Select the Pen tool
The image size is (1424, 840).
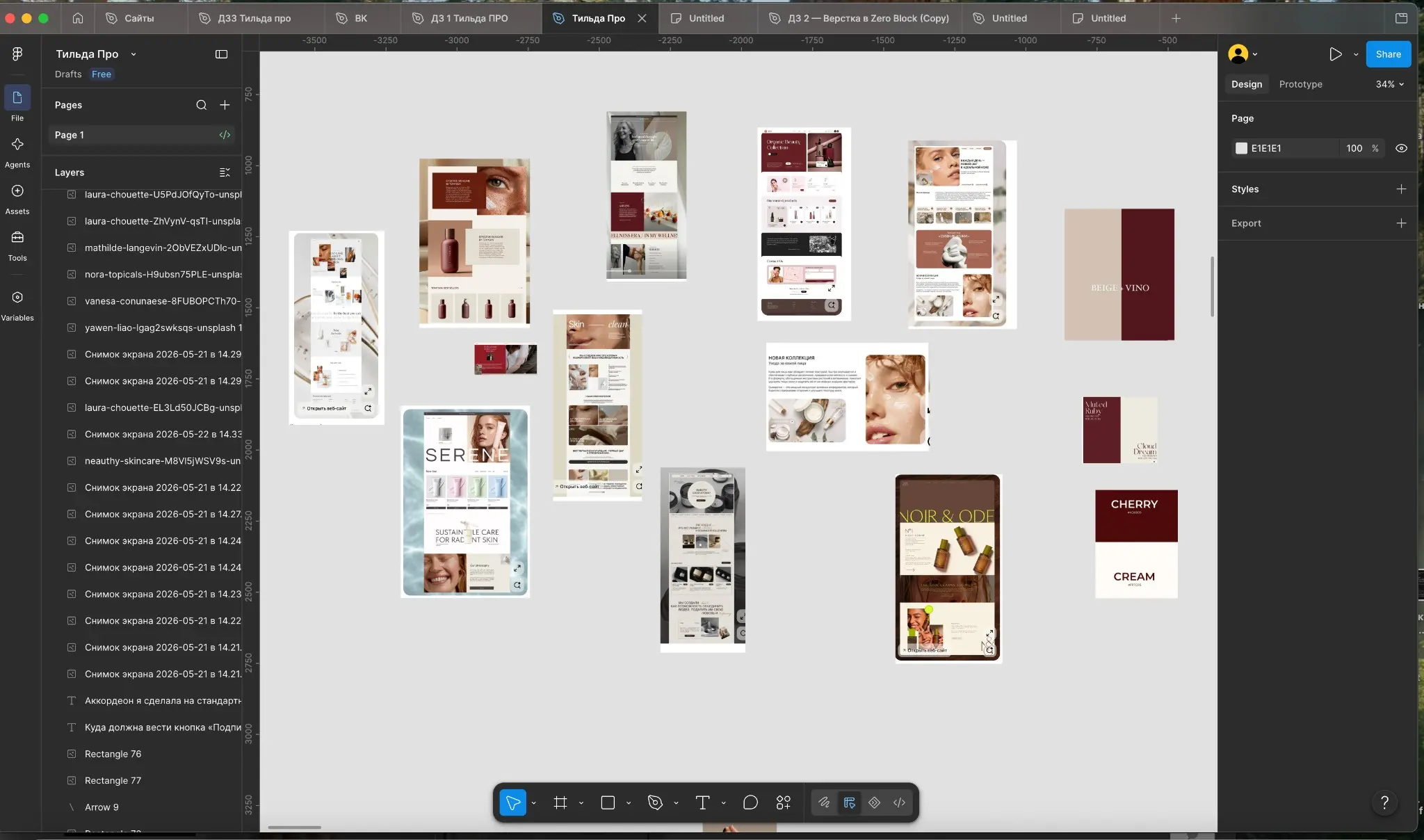point(655,802)
